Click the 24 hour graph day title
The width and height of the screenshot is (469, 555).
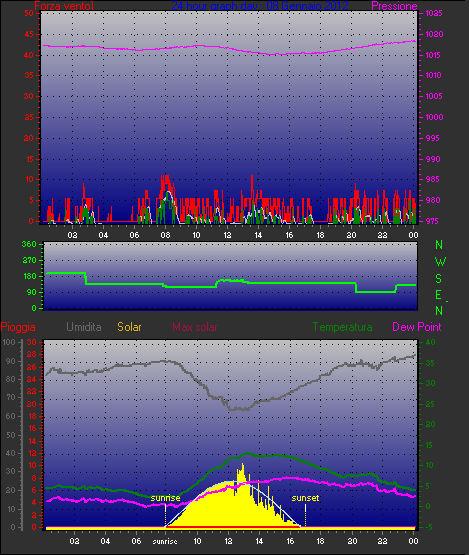click(x=260, y=6)
